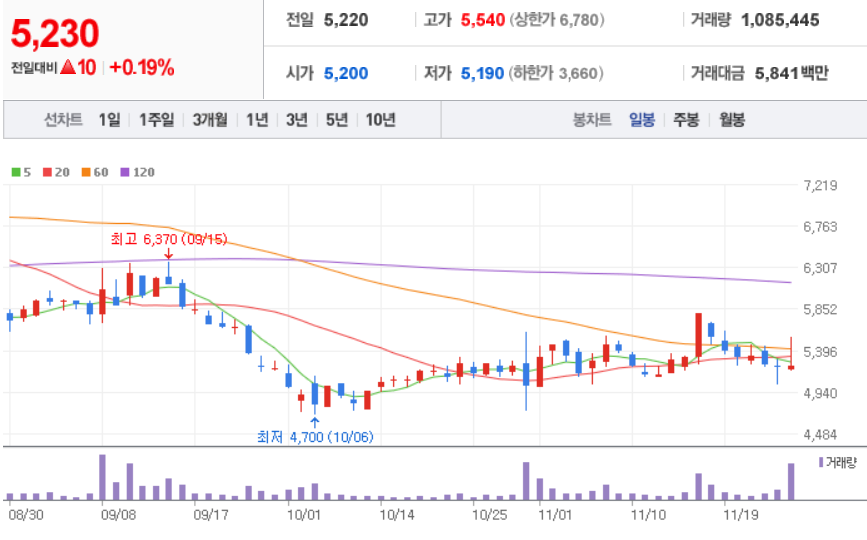Click the 11/19 date axis label
Image resolution: width=867 pixels, height=540 pixels.
click(x=741, y=515)
